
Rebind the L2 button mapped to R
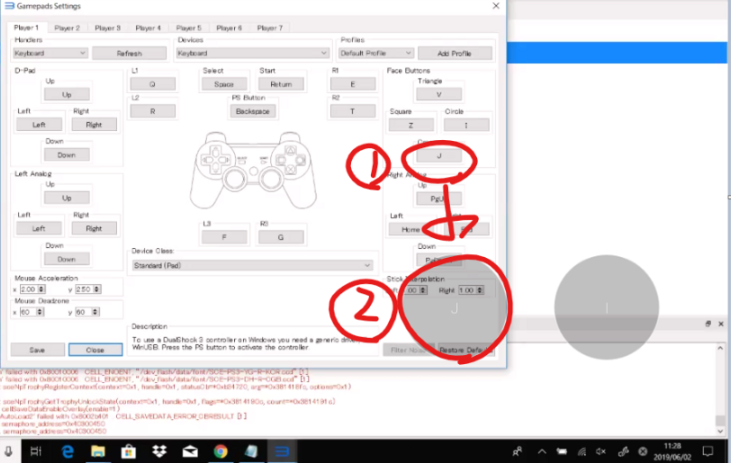pos(152,111)
